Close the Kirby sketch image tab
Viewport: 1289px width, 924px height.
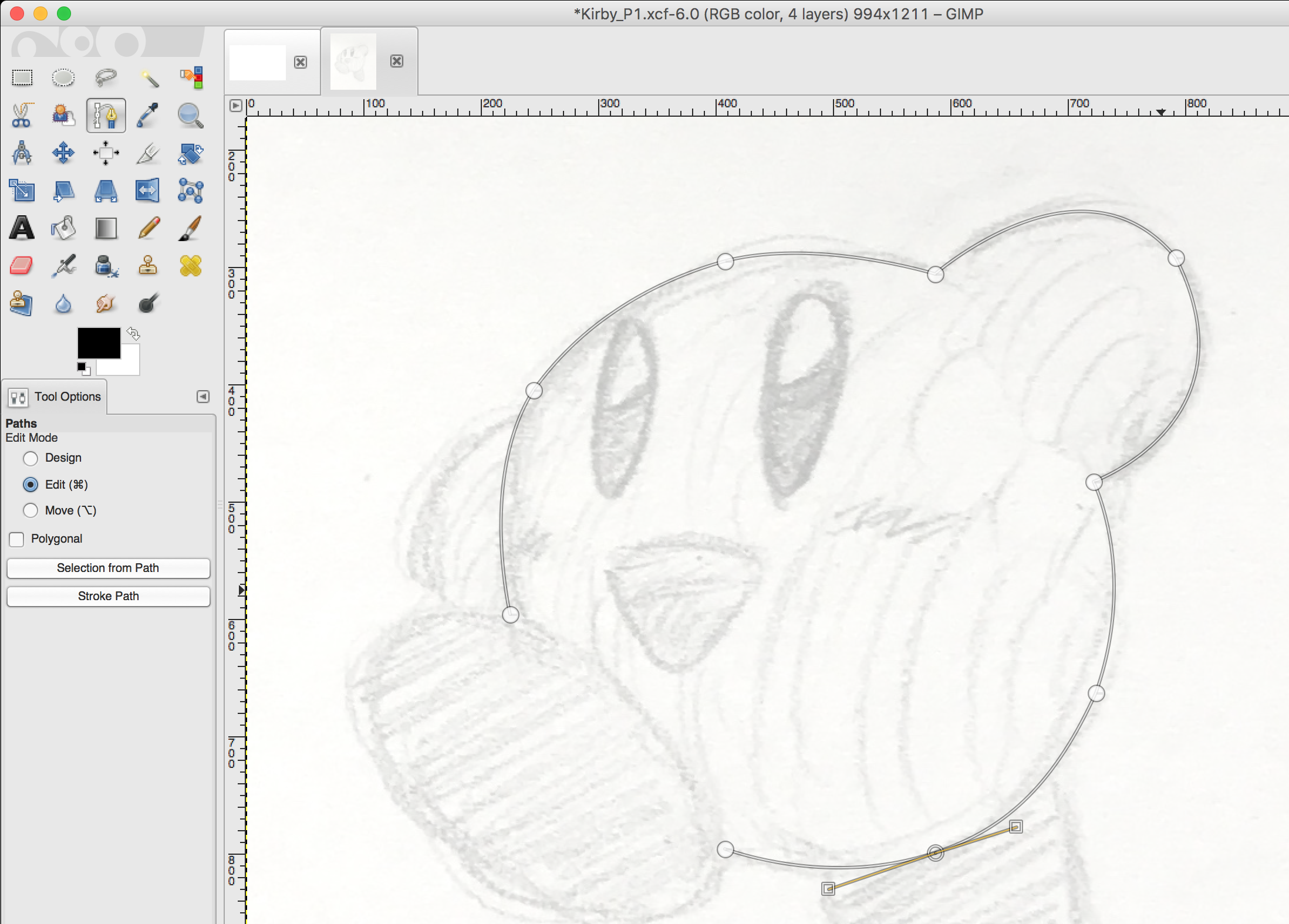[x=397, y=61]
